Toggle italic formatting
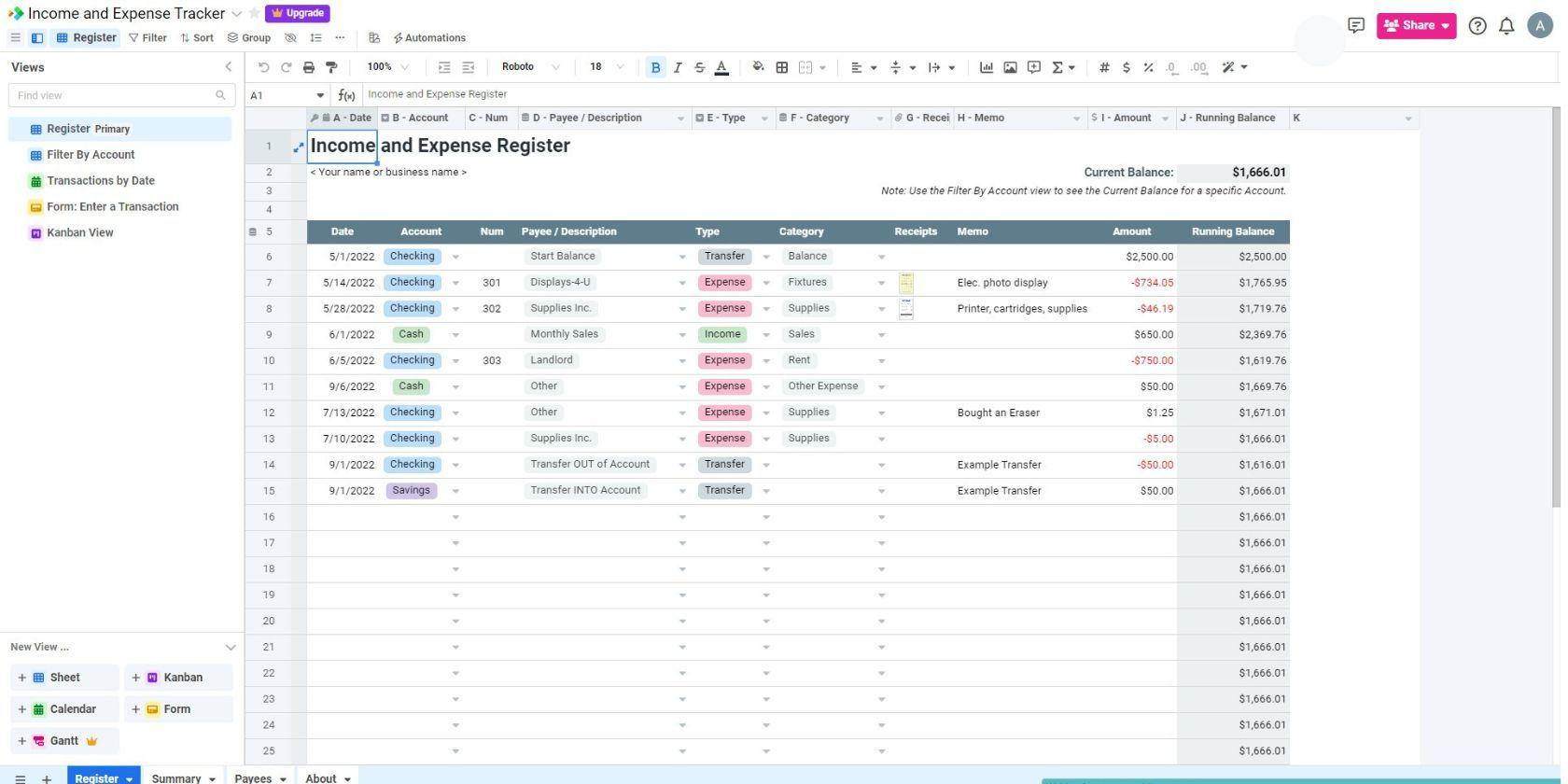This screenshot has height=784, width=1568. coord(678,67)
